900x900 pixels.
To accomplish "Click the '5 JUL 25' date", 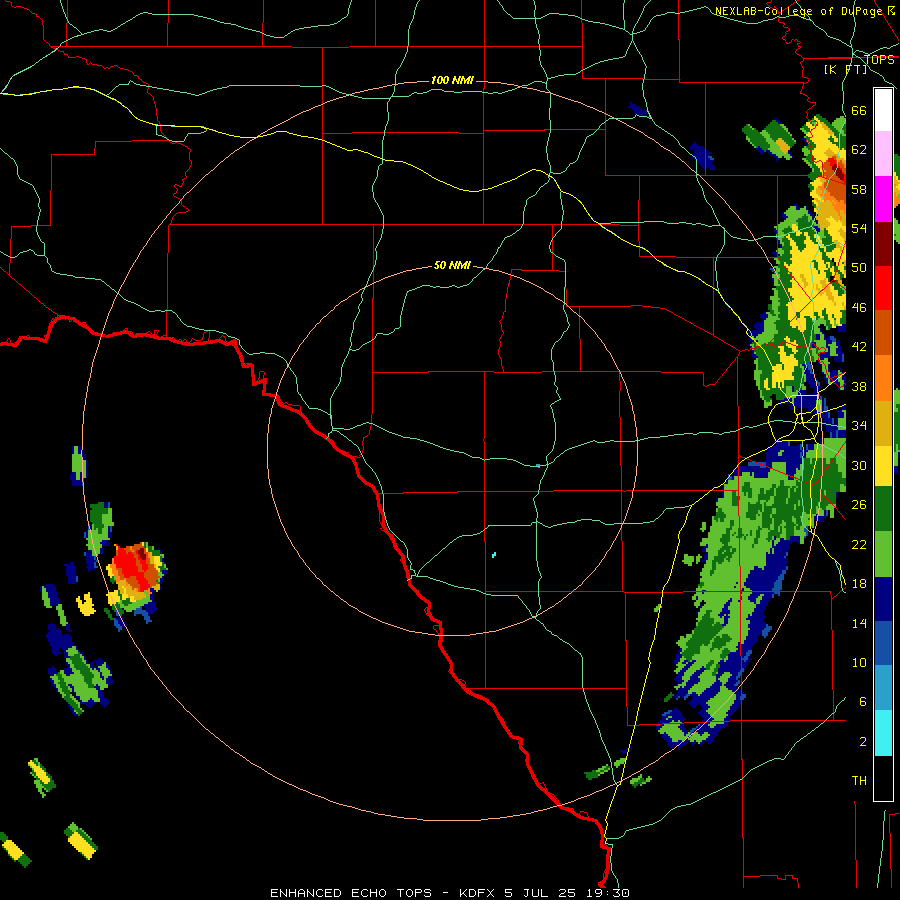I will click(541, 893).
